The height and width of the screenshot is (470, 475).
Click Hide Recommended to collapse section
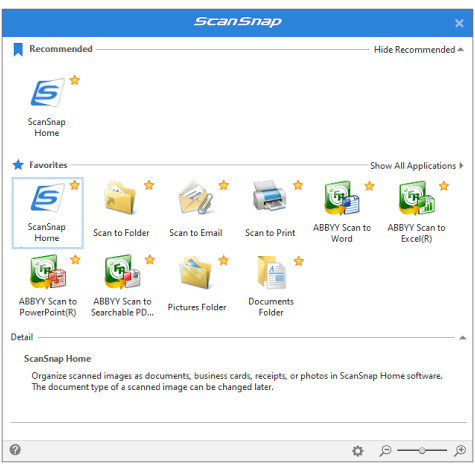pos(419,50)
